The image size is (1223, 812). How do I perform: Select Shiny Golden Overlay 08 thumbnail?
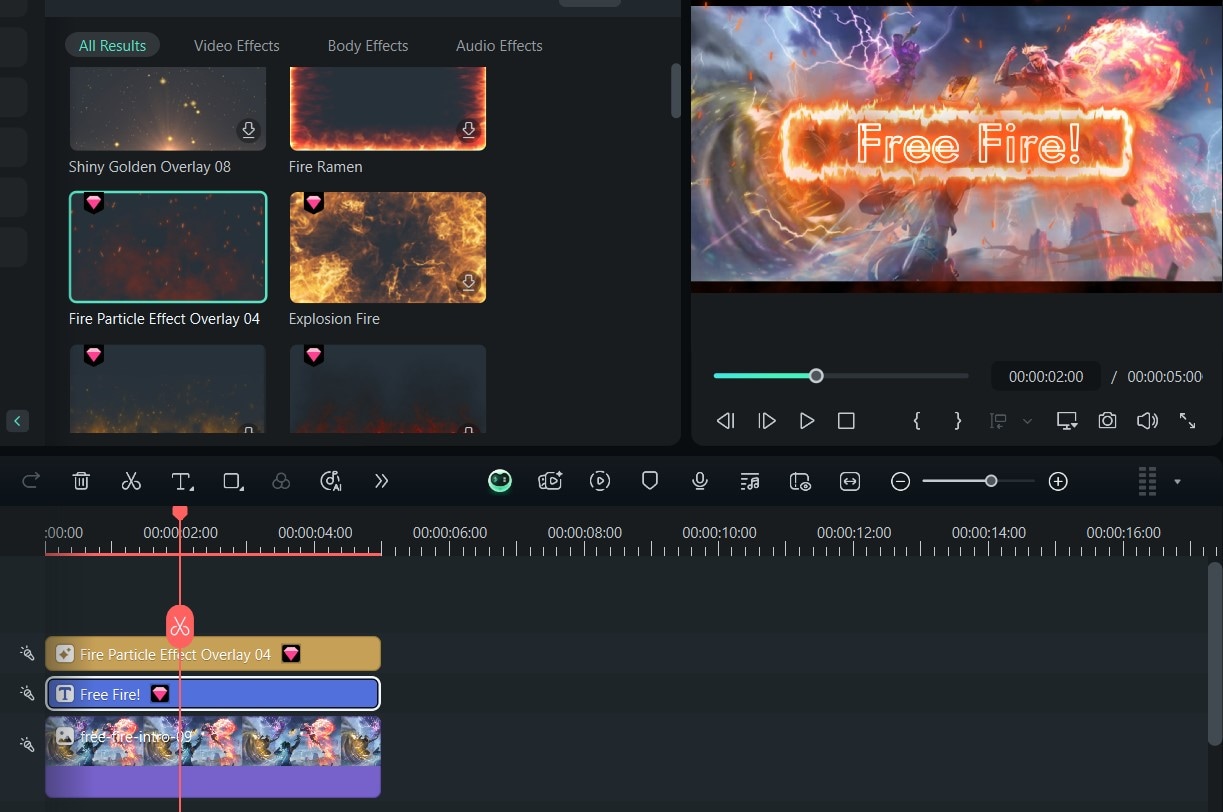click(168, 108)
